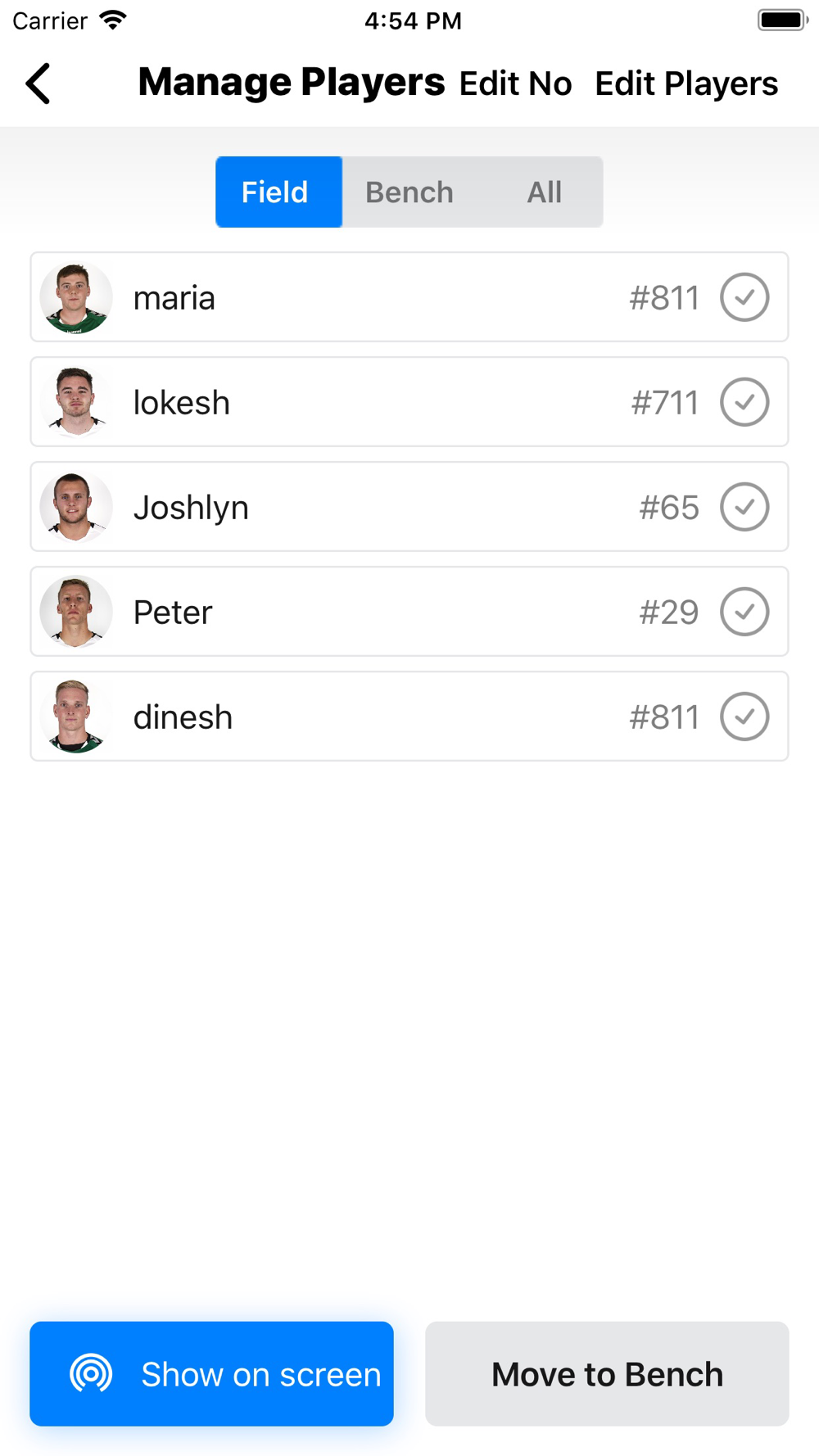Switch to the All tab

(x=544, y=192)
